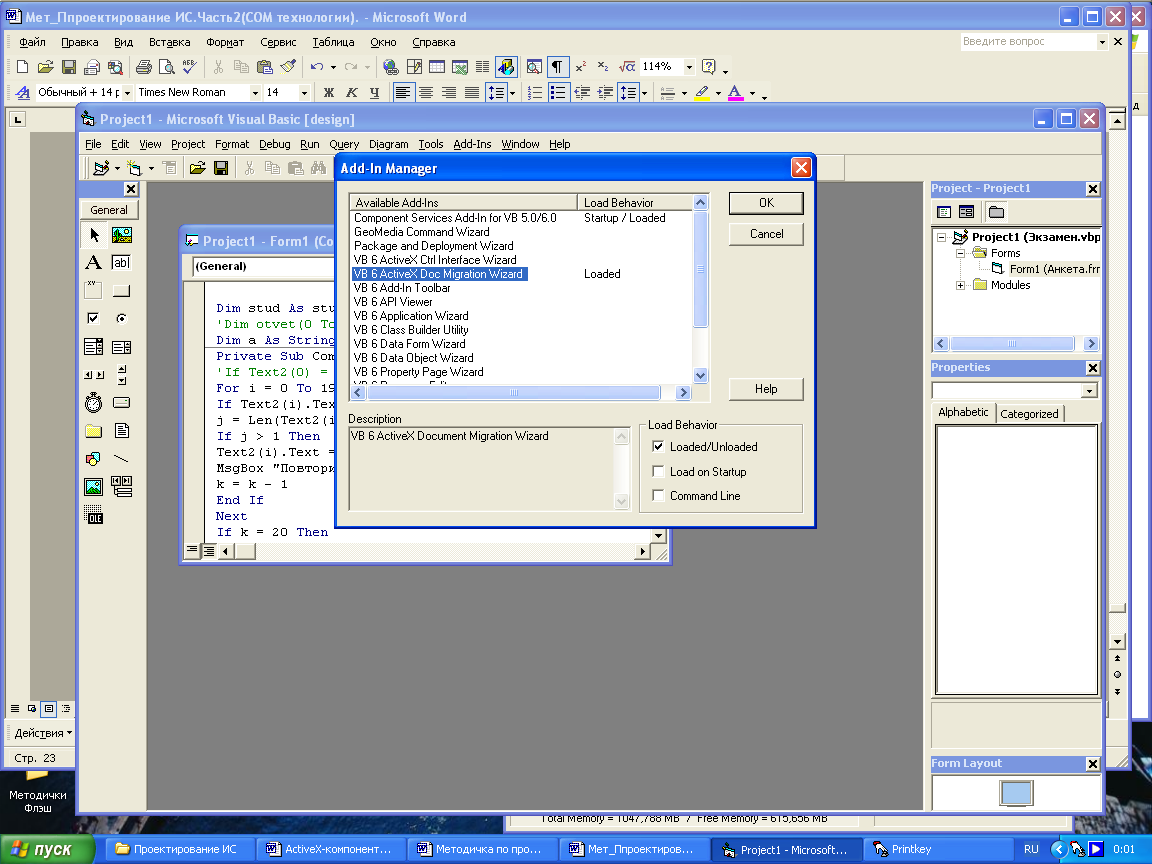Select the Timer tool in toolbox
Viewport: 1152px width, 864px height.
click(93, 403)
